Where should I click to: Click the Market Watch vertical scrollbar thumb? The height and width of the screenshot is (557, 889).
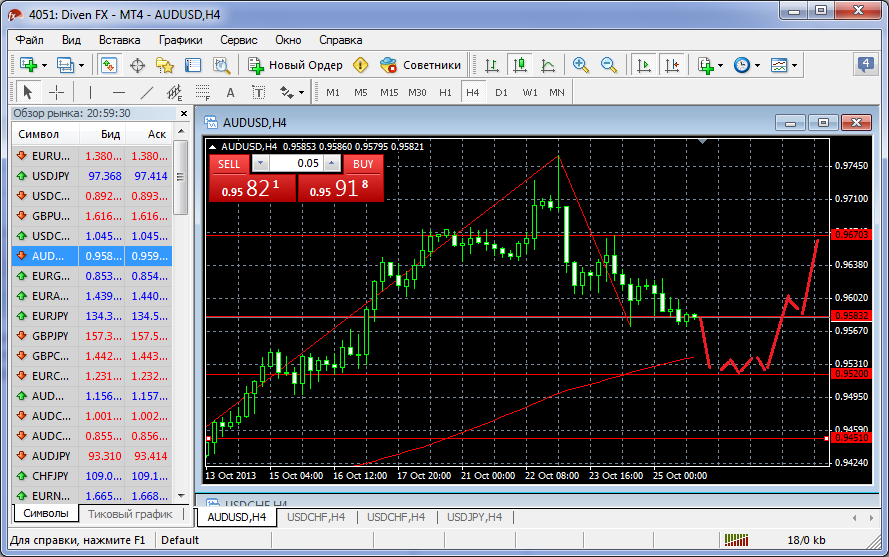(180, 178)
